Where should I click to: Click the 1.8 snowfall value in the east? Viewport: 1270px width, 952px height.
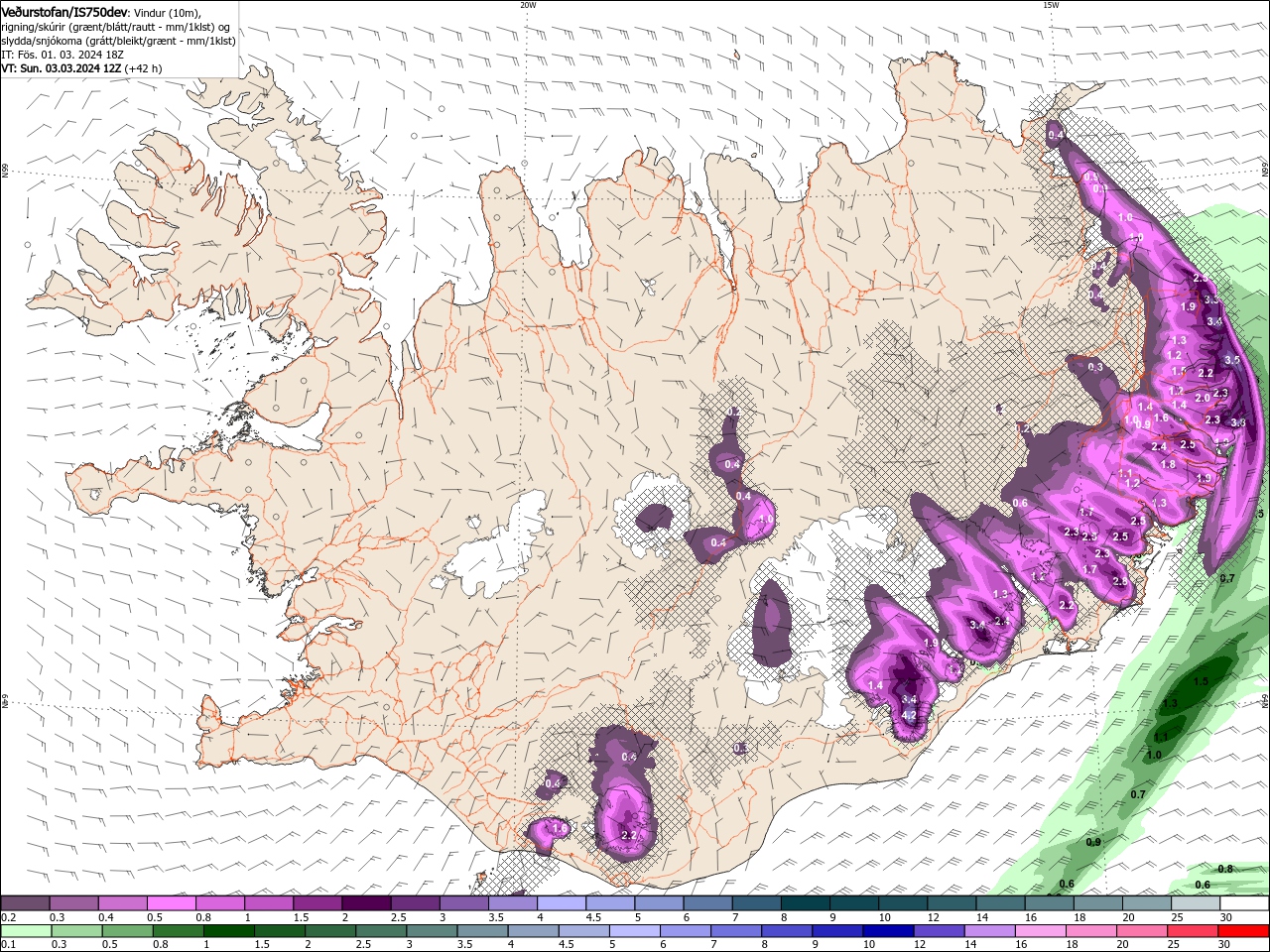(x=1168, y=464)
